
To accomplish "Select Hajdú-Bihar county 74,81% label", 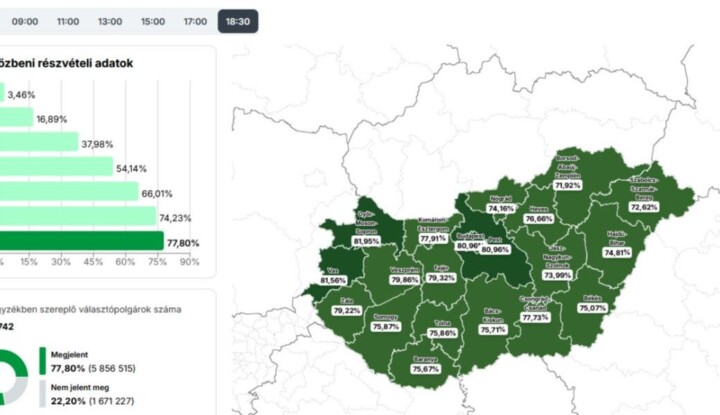I will pos(617,253).
